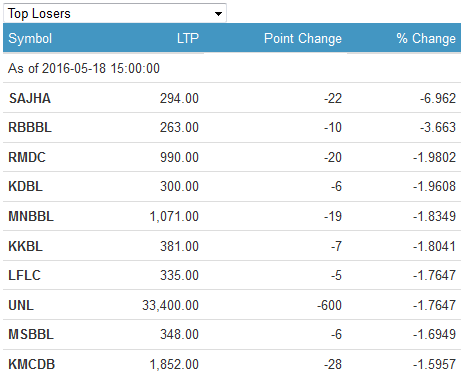The width and height of the screenshot is (462, 376).
Task: Click the MNBBL symbol link
Action: 31,216
